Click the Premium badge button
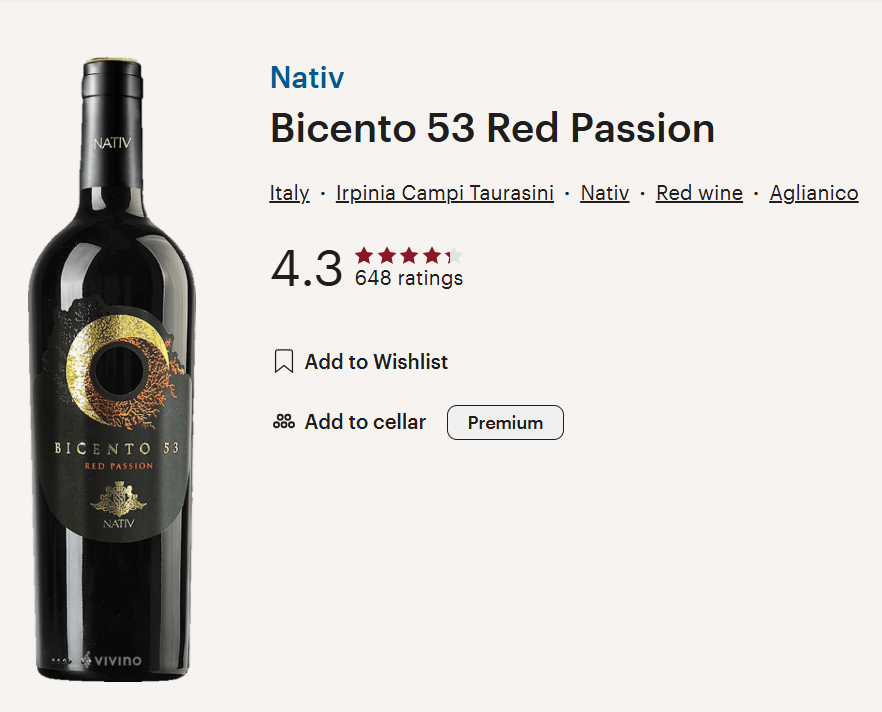Viewport: 882px width, 712px height. tap(505, 422)
